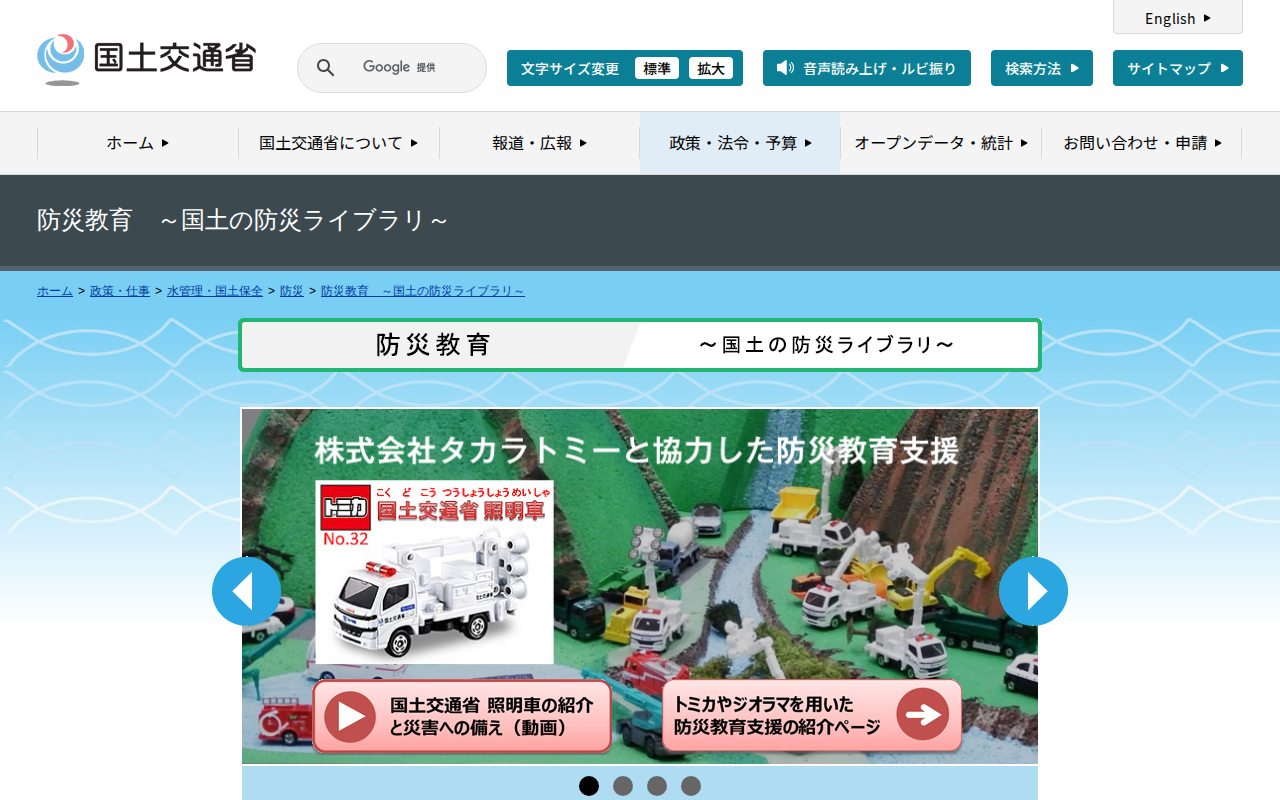The width and height of the screenshot is (1280, 800).
Task: Follow the 防災 breadcrumb link
Action: coord(292,291)
